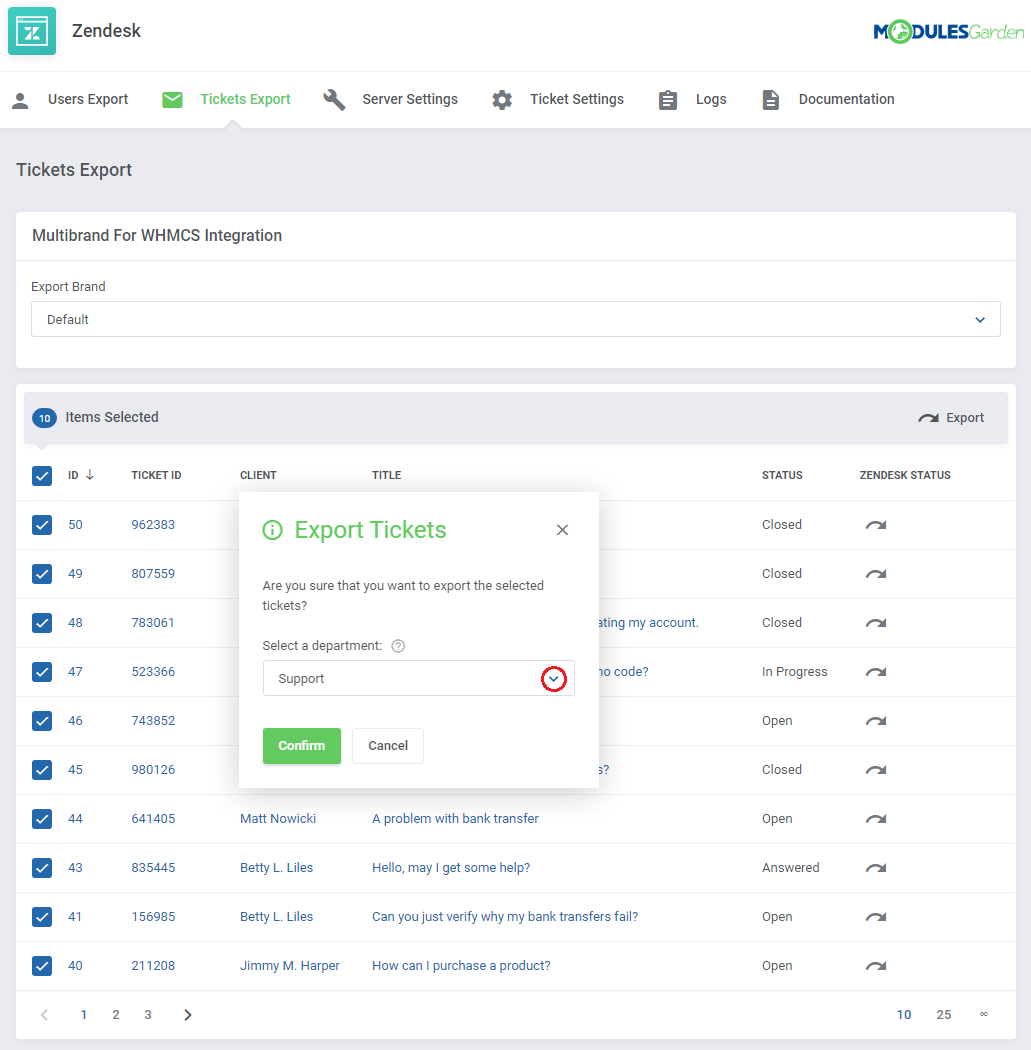Go to page 2
The height and width of the screenshot is (1050, 1031).
tap(116, 1015)
